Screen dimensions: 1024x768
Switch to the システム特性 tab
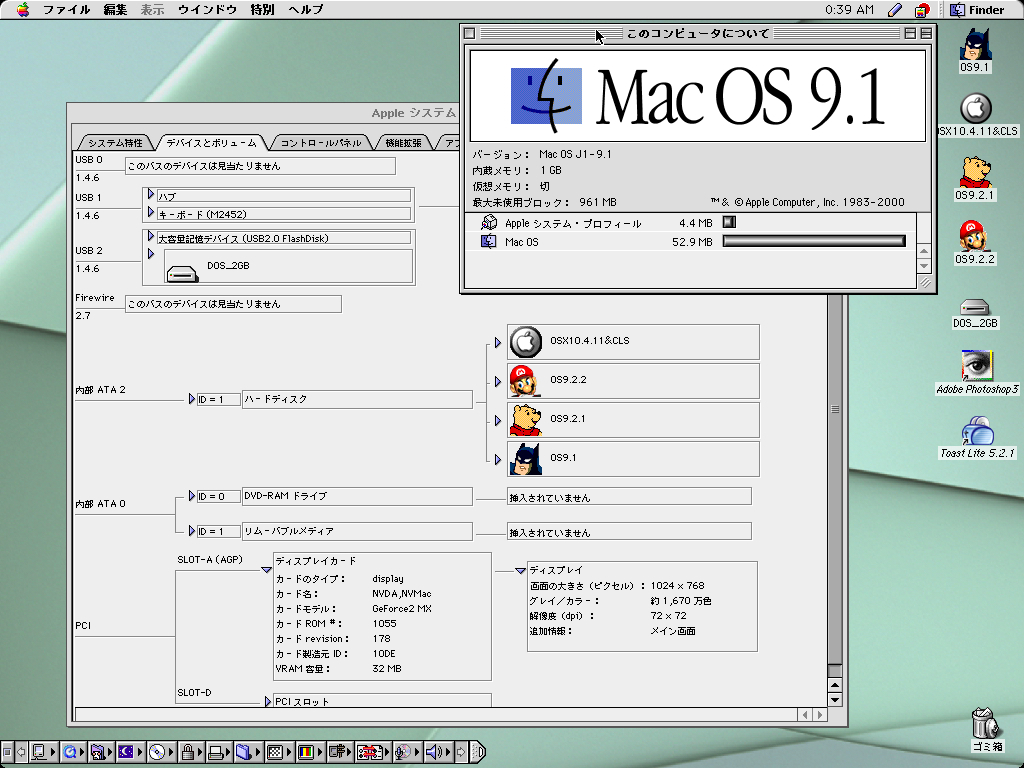point(114,143)
